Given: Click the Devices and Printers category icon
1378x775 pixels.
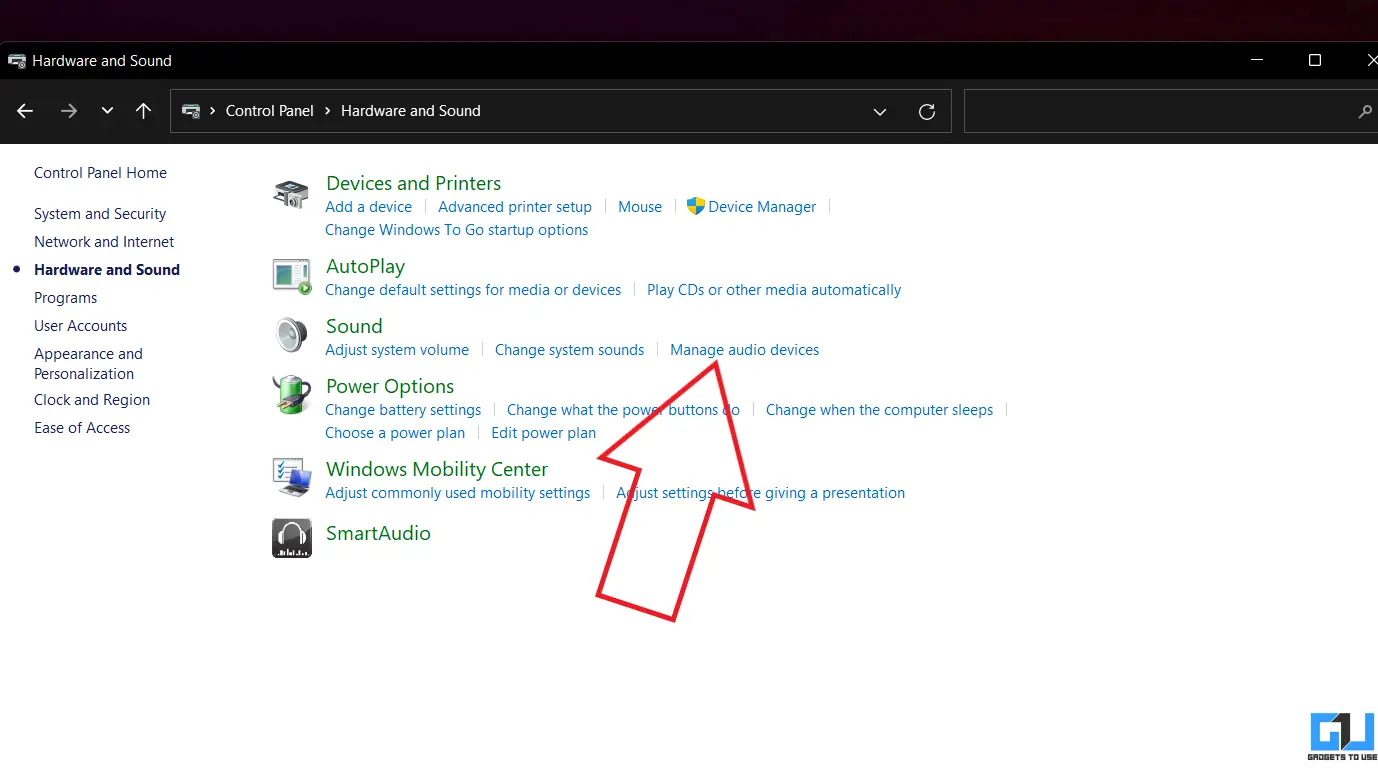Looking at the screenshot, I should pyautogui.click(x=292, y=194).
